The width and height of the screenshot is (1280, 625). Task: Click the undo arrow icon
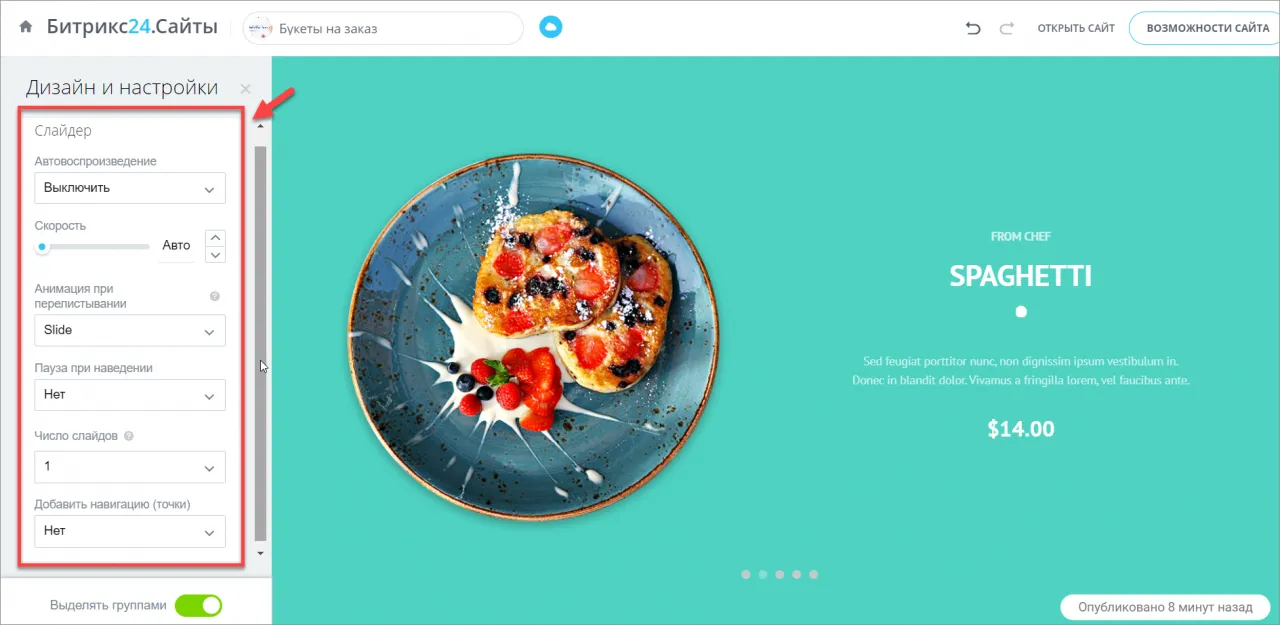[x=973, y=28]
